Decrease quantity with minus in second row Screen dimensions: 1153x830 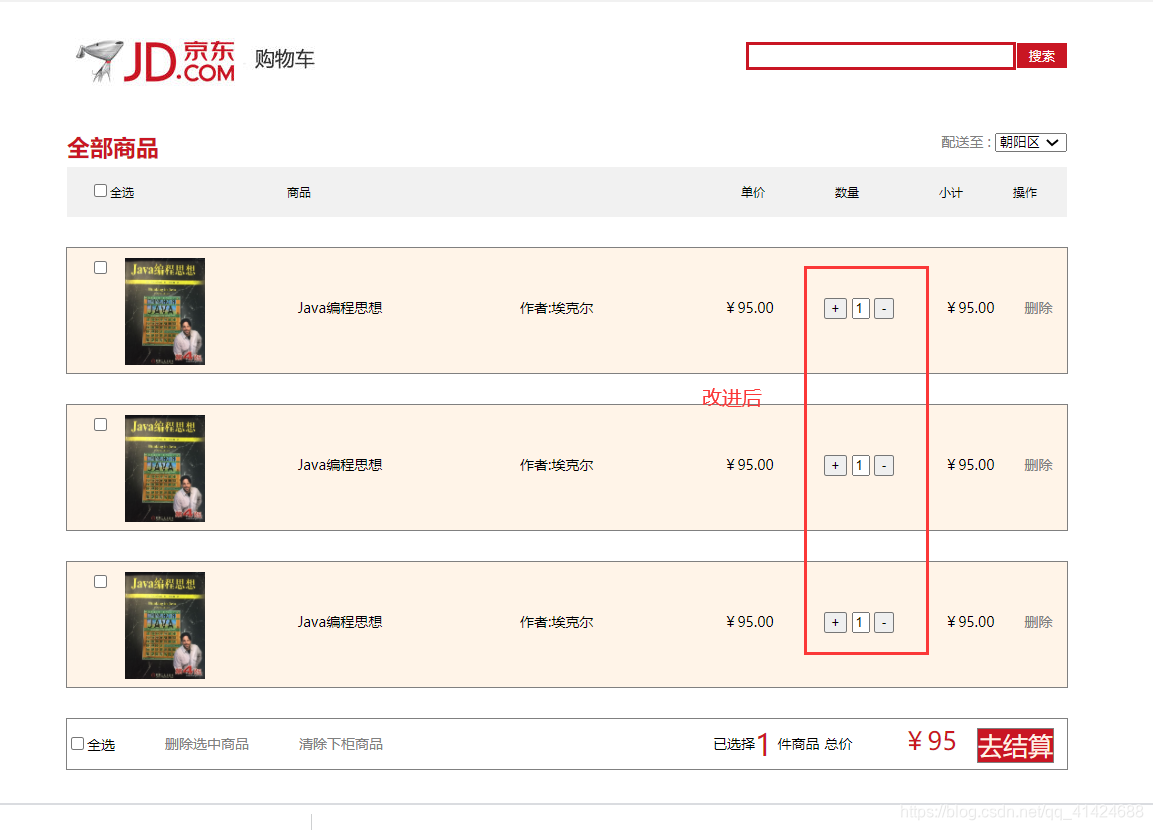(884, 465)
